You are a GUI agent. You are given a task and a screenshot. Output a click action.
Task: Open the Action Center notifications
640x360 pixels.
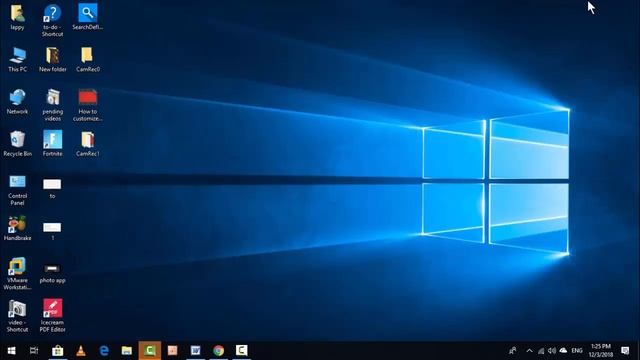[x=625, y=351]
